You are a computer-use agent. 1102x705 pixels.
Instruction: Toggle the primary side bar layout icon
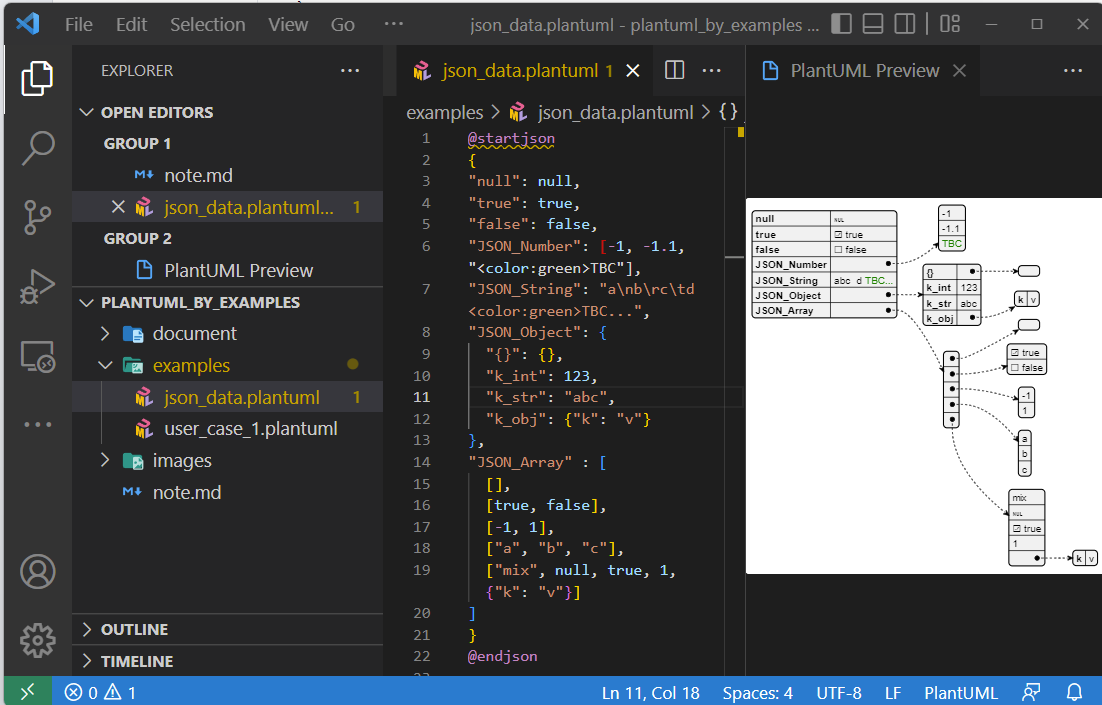[841, 24]
